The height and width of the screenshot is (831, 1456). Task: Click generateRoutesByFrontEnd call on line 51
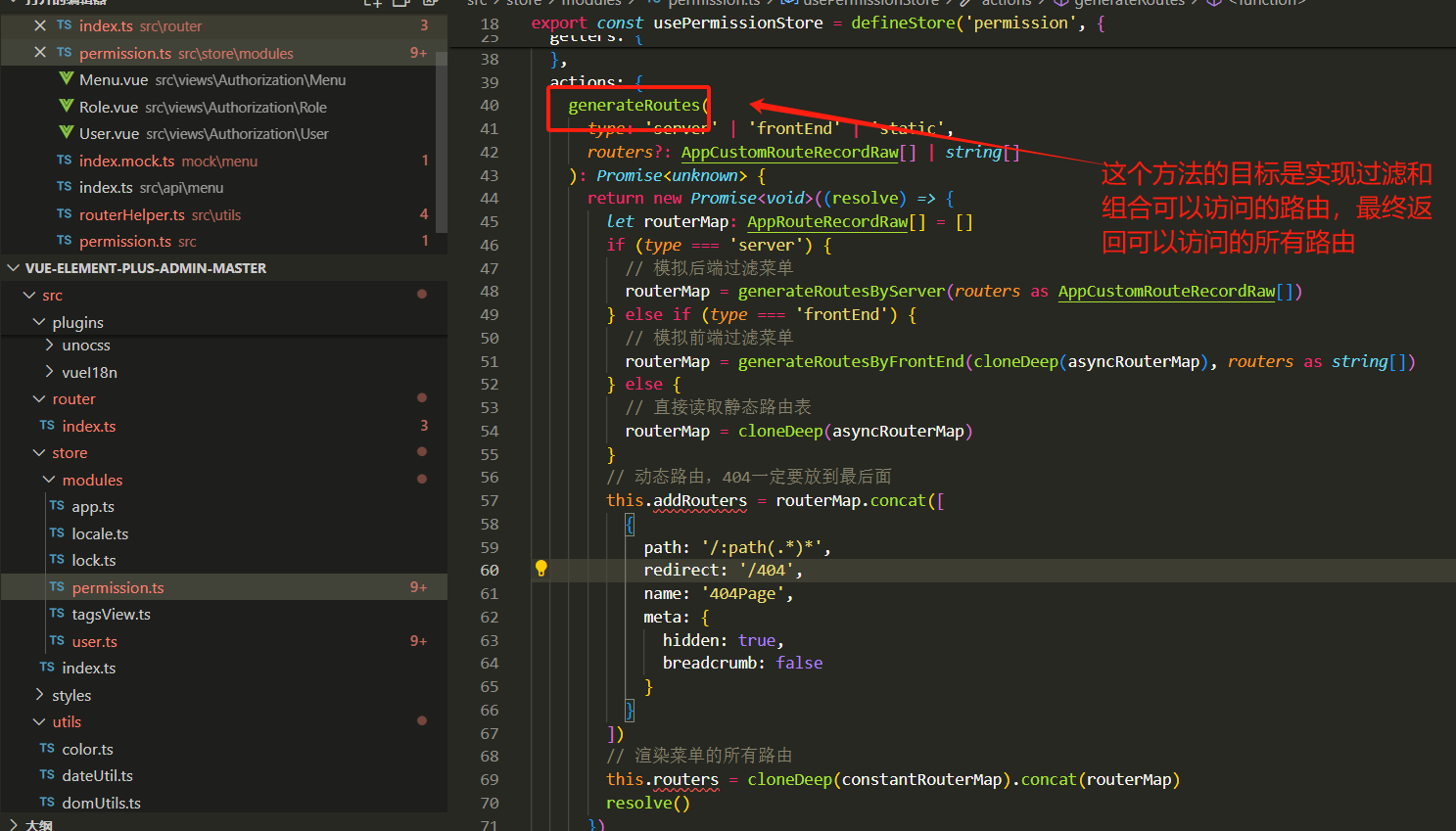tap(851, 361)
